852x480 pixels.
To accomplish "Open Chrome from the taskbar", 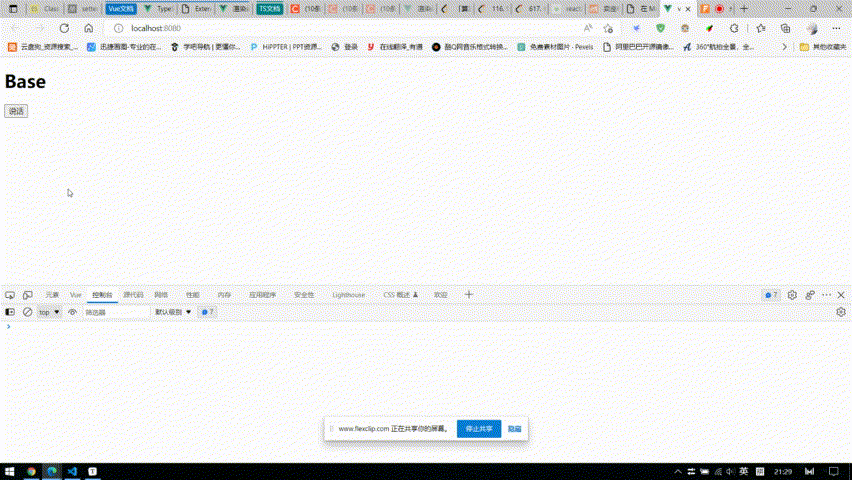I will pos(31,471).
